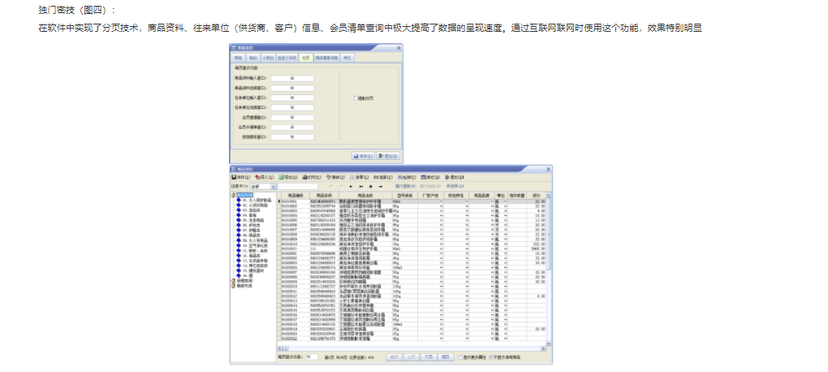Uncheck the last checkbox in the bottom bar
Image resolution: width=828 pixels, height=372 pixels.
pos(491,357)
